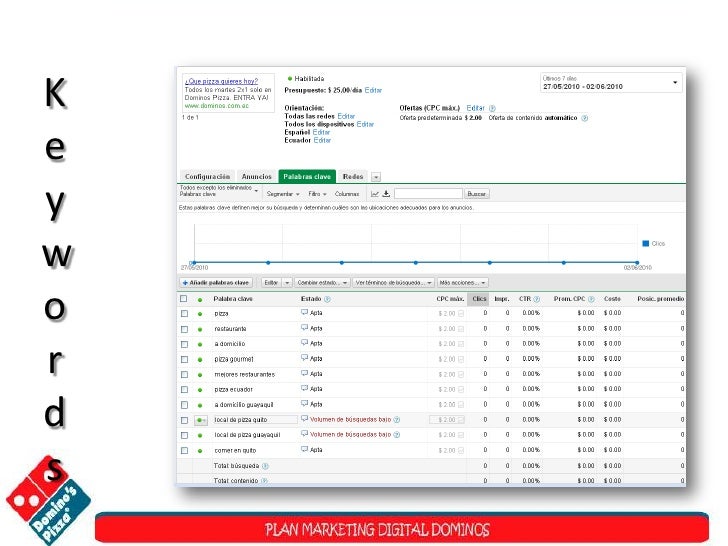Switch to the Configuración tab
This screenshot has height=546, width=728.
tap(207, 177)
